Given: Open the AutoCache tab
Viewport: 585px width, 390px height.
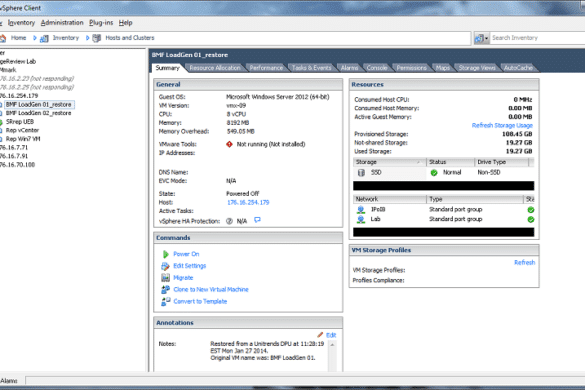Looking at the screenshot, I should [x=518, y=68].
